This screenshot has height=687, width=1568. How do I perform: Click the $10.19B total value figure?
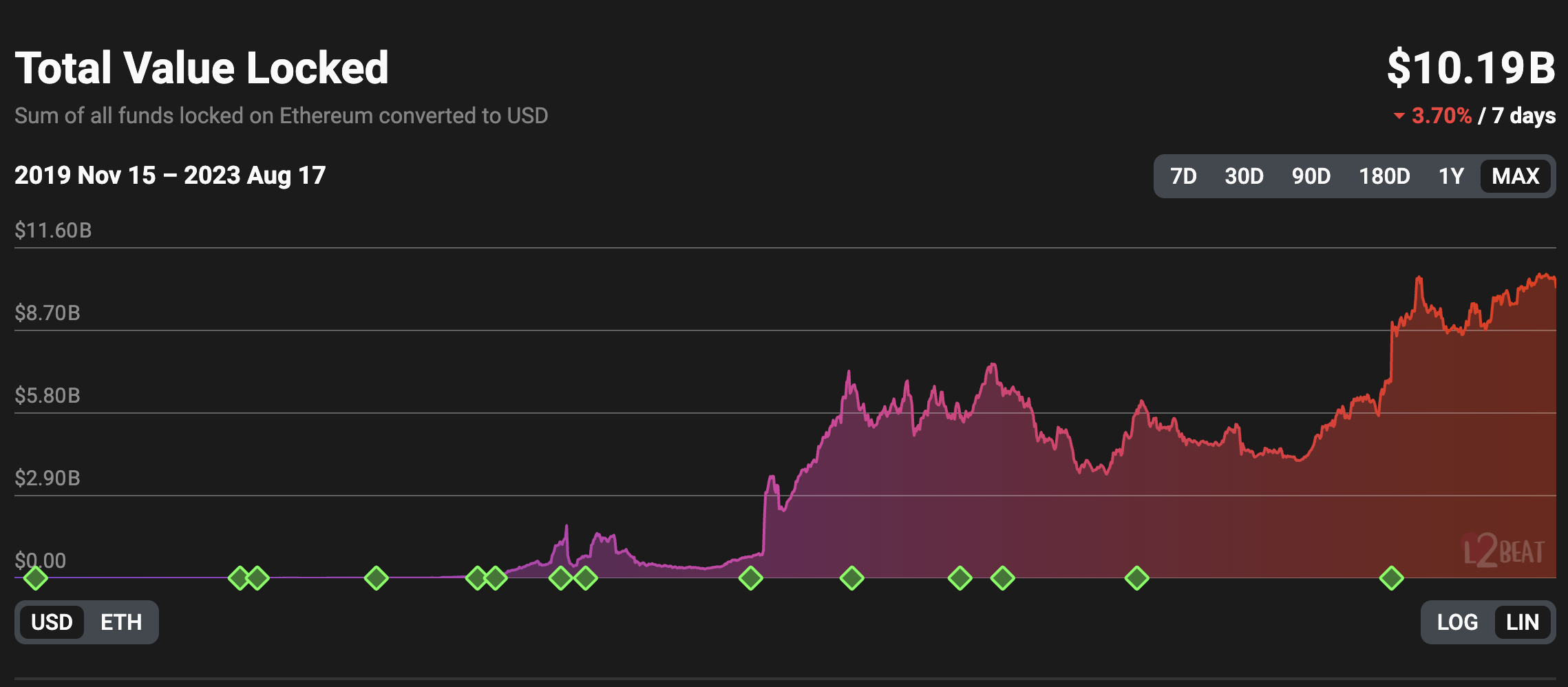coord(1470,68)
